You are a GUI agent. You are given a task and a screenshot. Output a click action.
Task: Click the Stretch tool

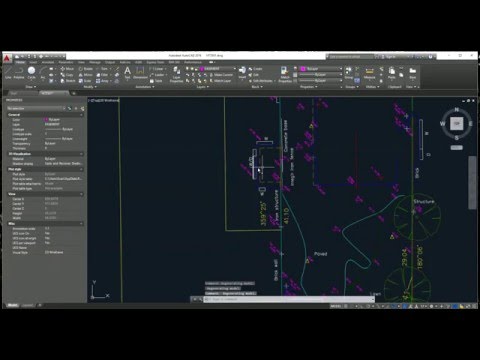point(68,81)
